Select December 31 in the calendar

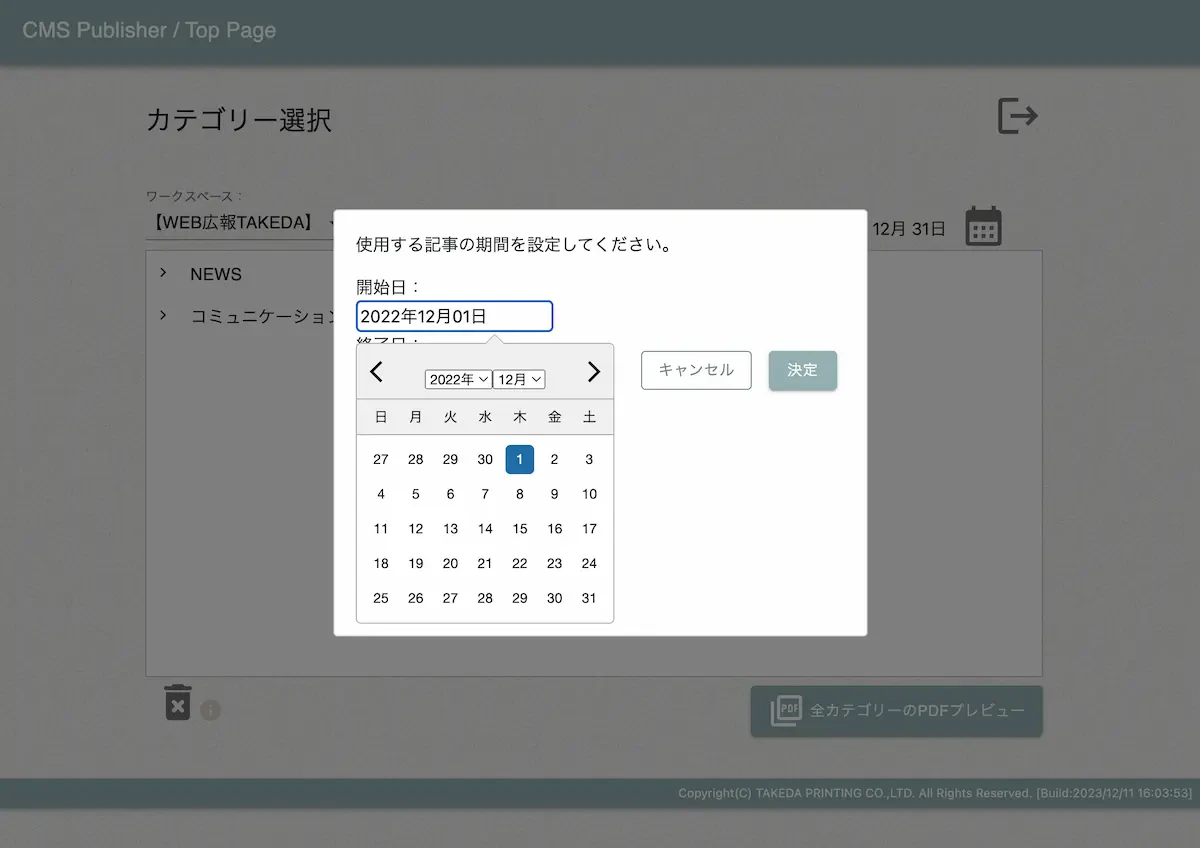click(x=589, y=598)
